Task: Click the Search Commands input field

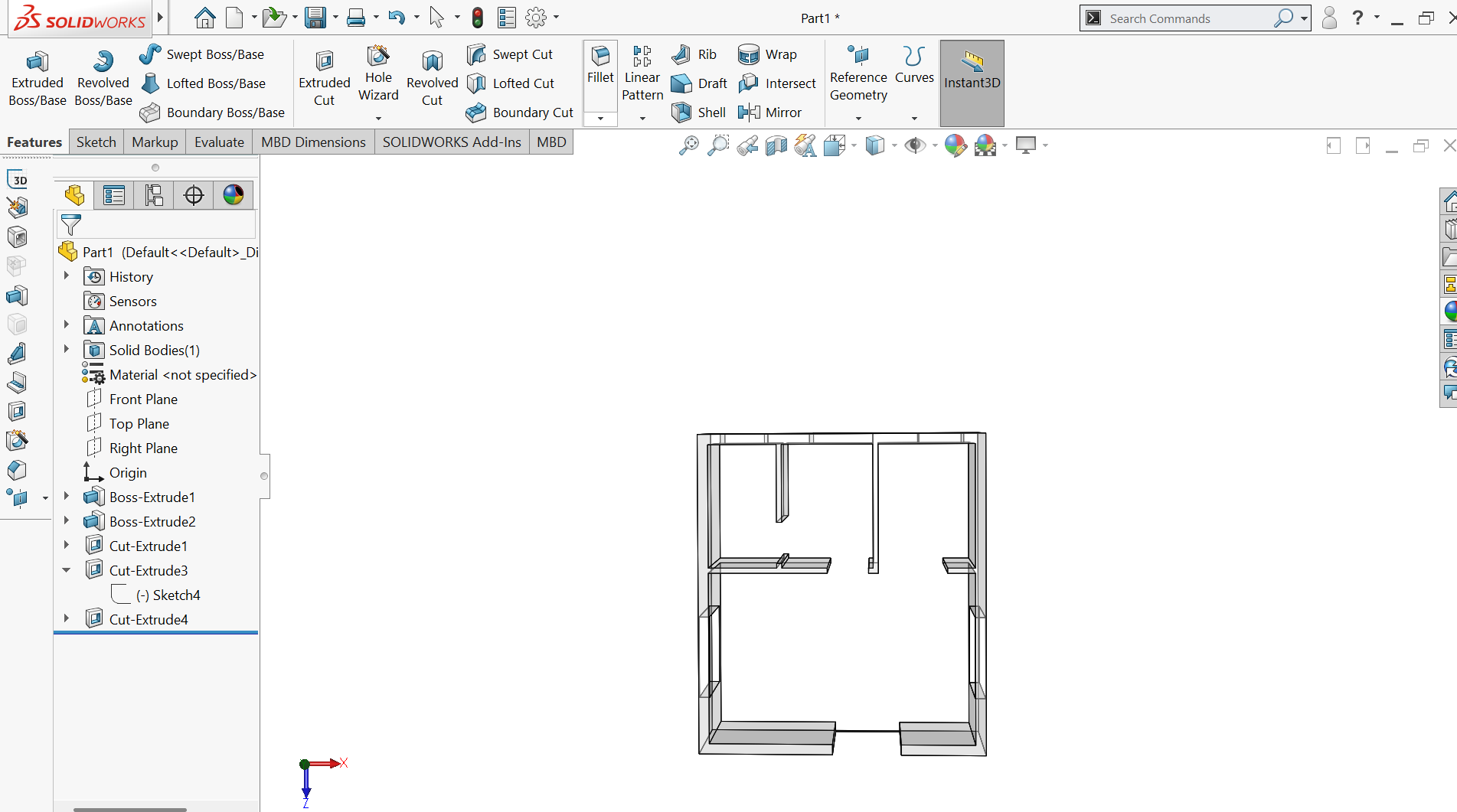Action: [1187, 18]
